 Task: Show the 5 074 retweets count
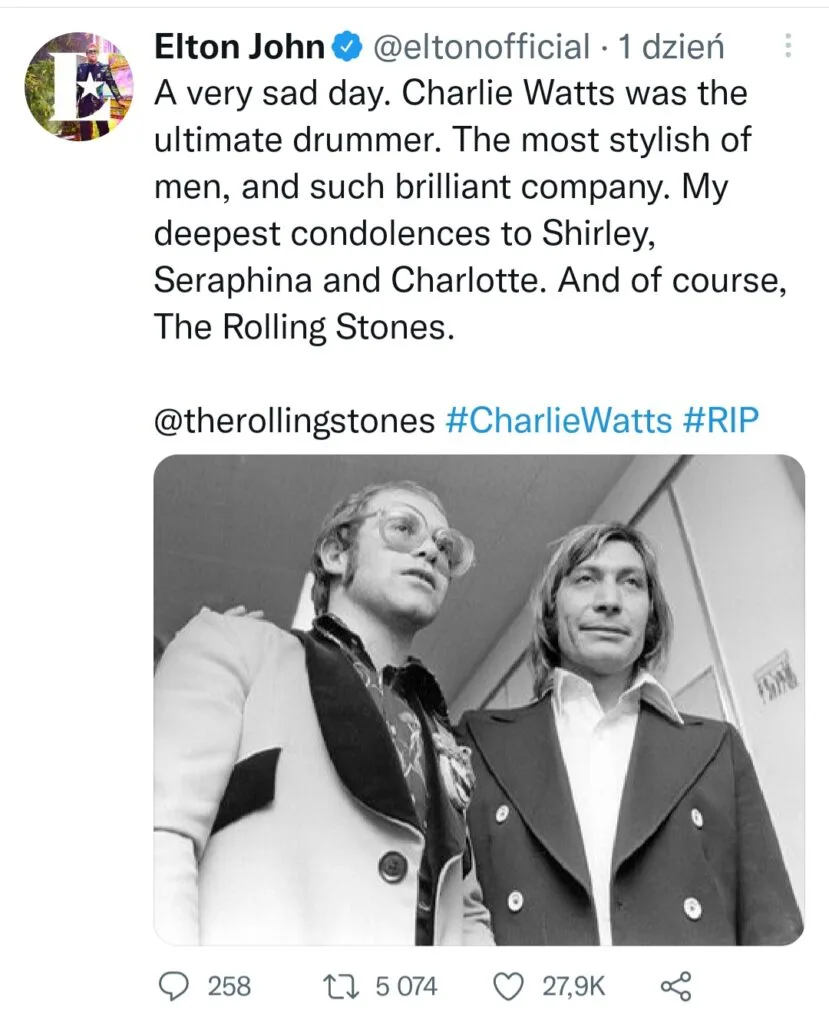(x=406, y=986)
